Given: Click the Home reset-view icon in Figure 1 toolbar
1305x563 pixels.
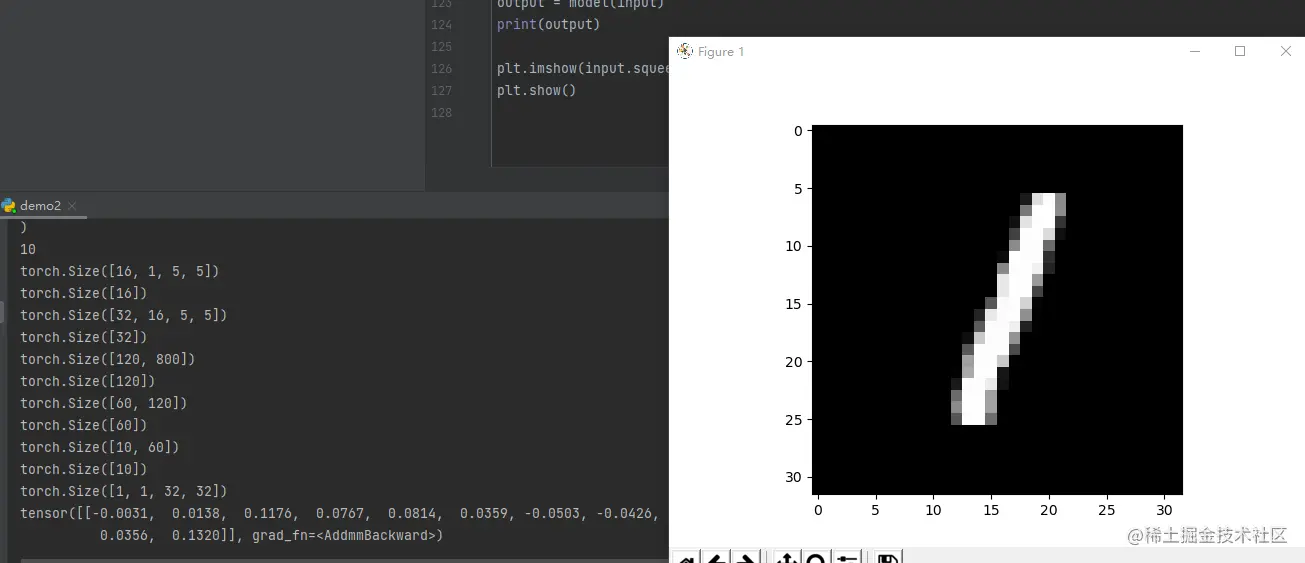Looking at the screenshot, I should tap(684, 558).
